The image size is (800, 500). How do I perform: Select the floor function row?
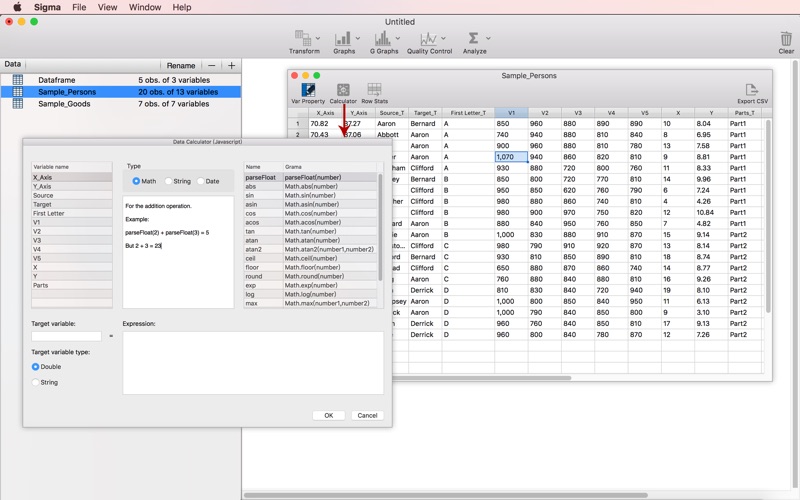click(x=311, y=267)
